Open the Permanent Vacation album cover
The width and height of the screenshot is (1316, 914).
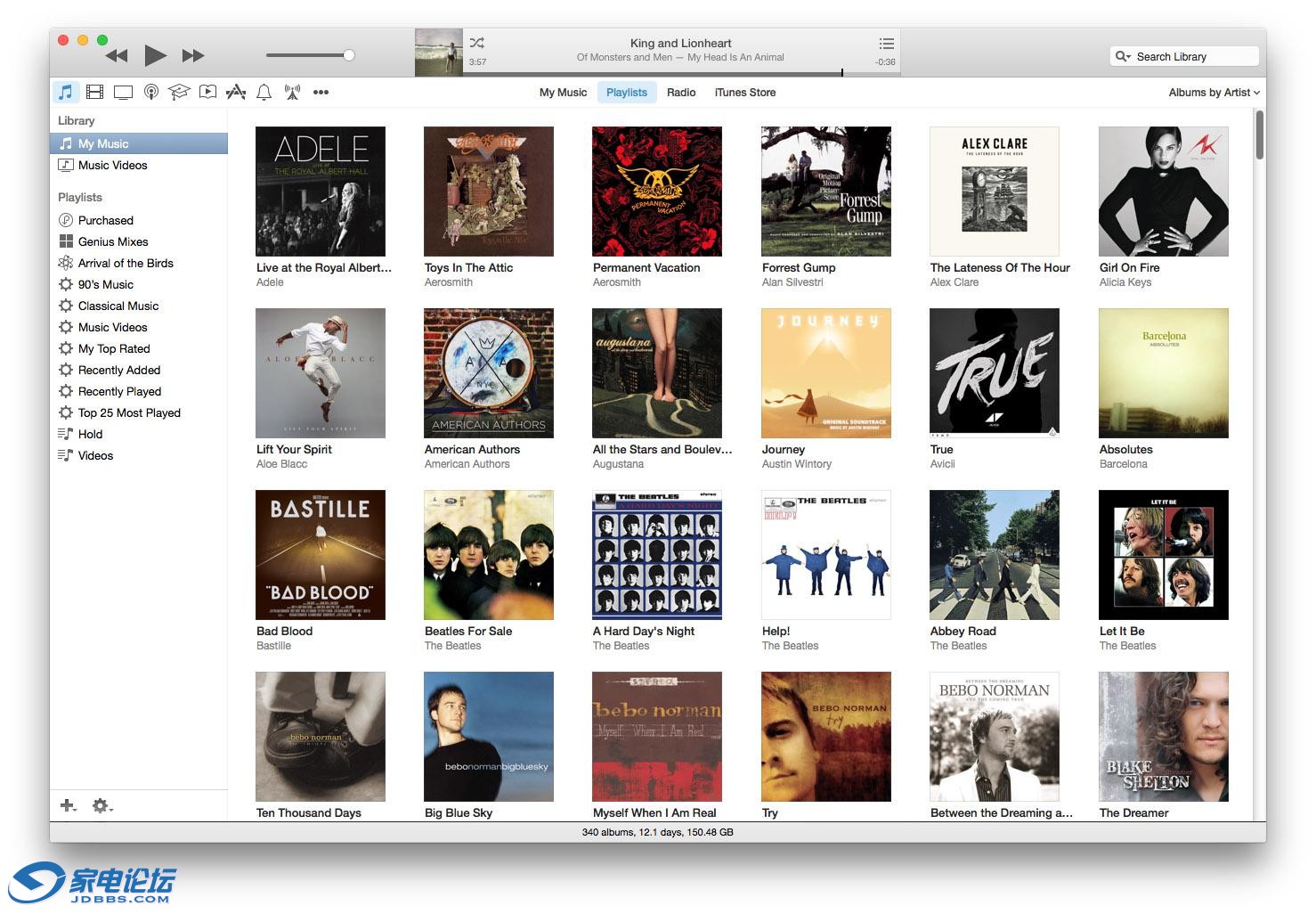point(657,192)
